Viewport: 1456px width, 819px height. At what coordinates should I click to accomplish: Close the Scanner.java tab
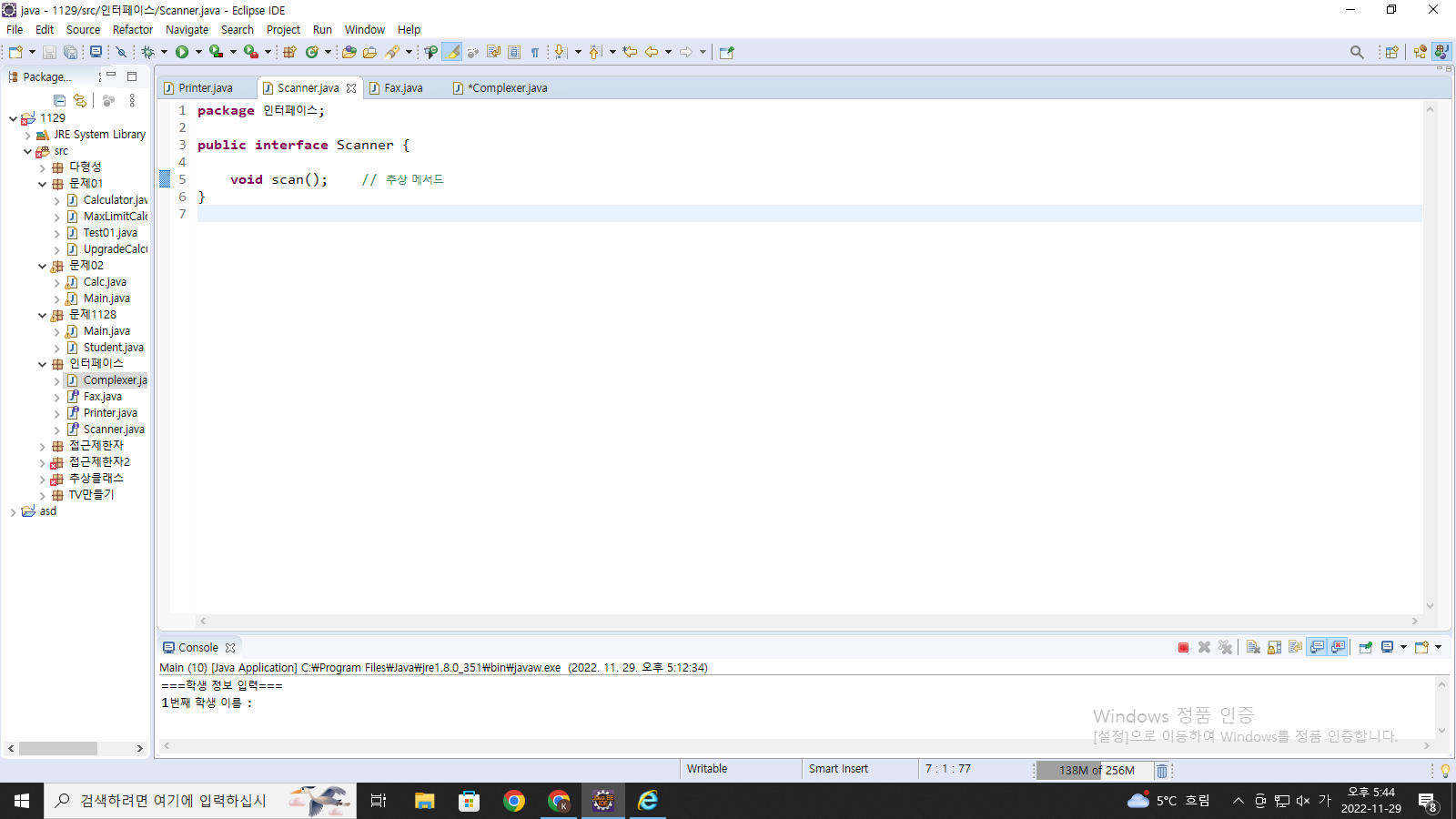(x=351, y=88)
